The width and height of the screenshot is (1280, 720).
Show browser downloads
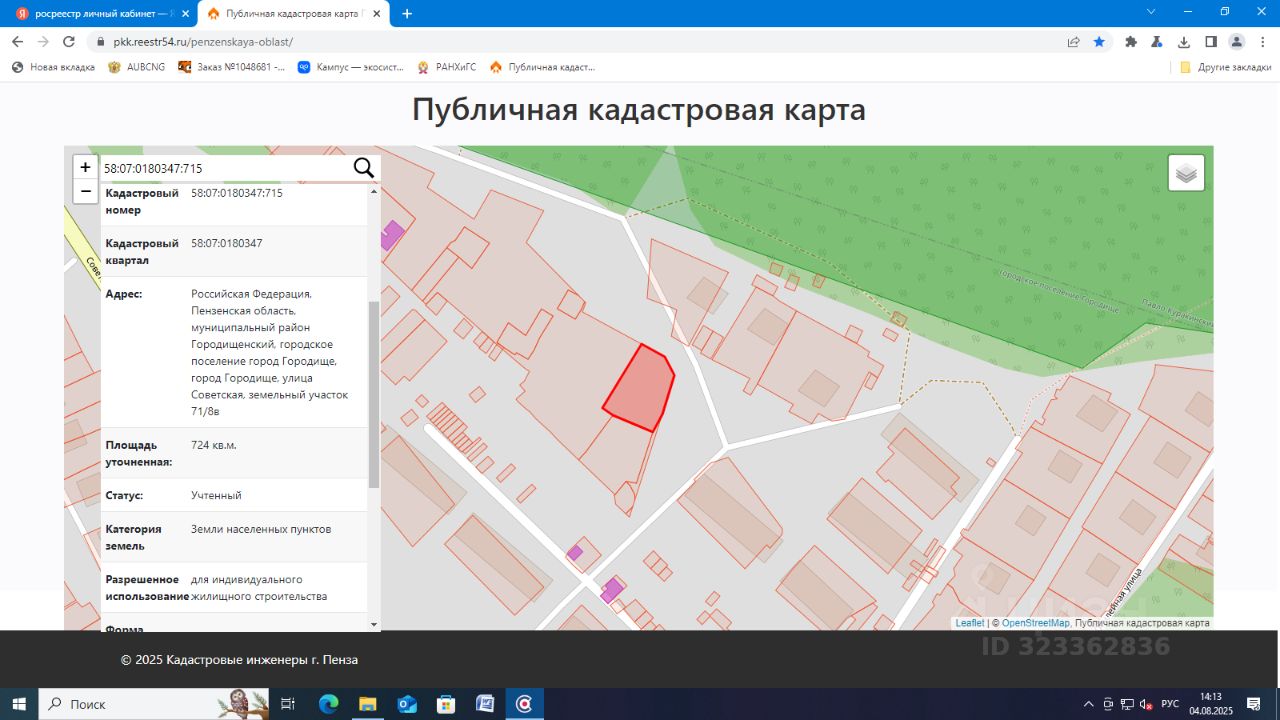coord(1184,42)
